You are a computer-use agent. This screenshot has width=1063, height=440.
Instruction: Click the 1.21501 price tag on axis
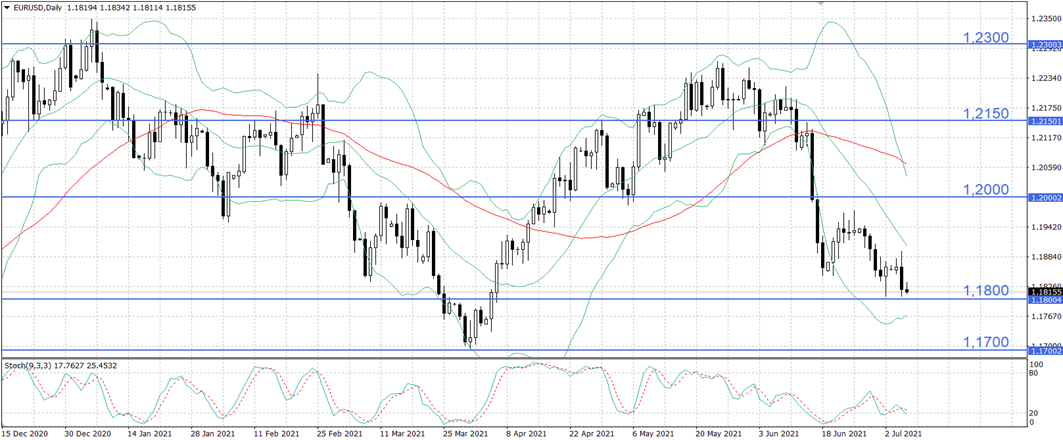tap(1044, 121)
